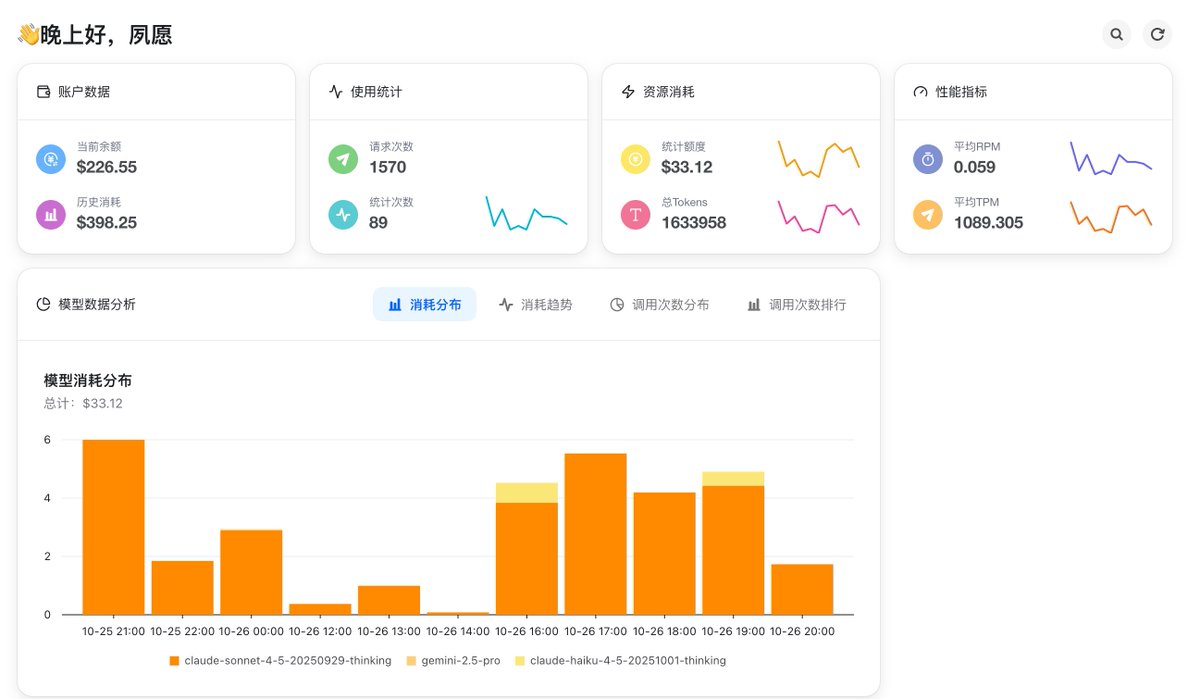Click the gauge icon beside 性能指标

coord(921,92)
